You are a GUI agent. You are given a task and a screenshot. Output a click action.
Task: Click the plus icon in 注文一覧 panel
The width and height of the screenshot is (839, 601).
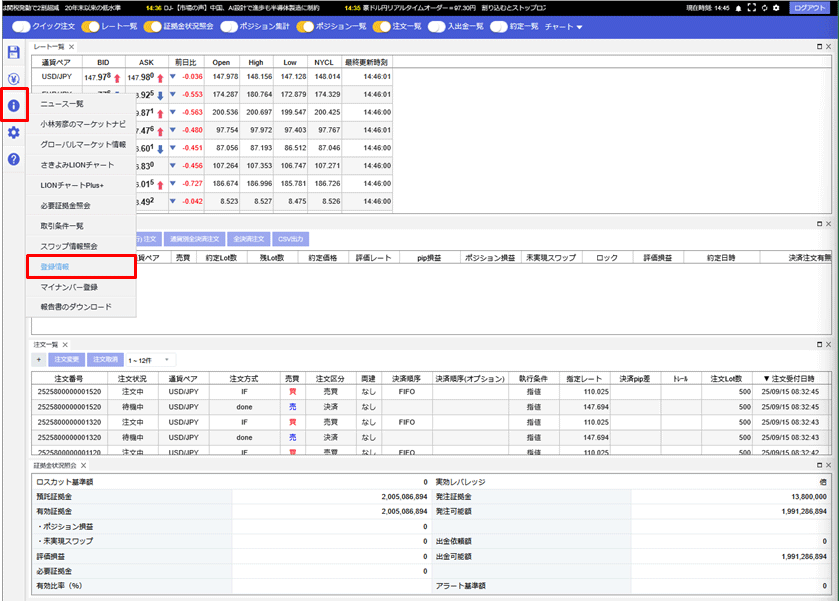click(38, 359)
